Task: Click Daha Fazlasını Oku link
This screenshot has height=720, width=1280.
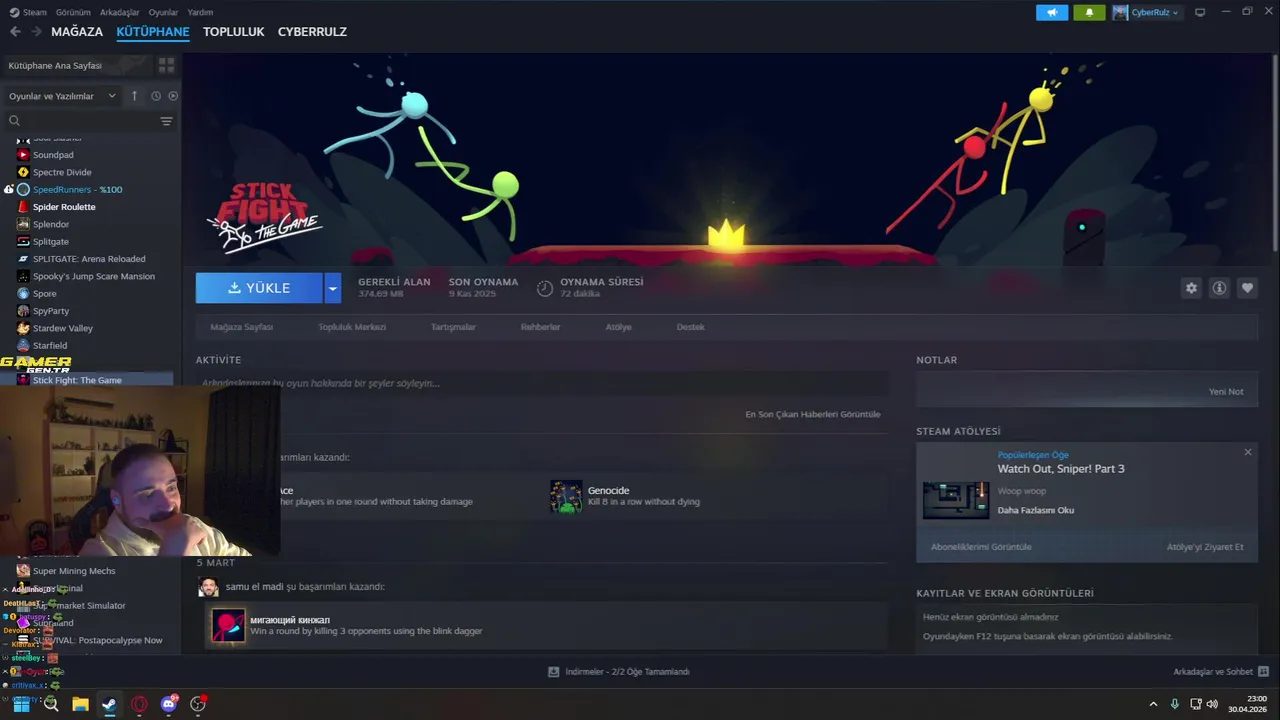Action: click(1035, 510)
